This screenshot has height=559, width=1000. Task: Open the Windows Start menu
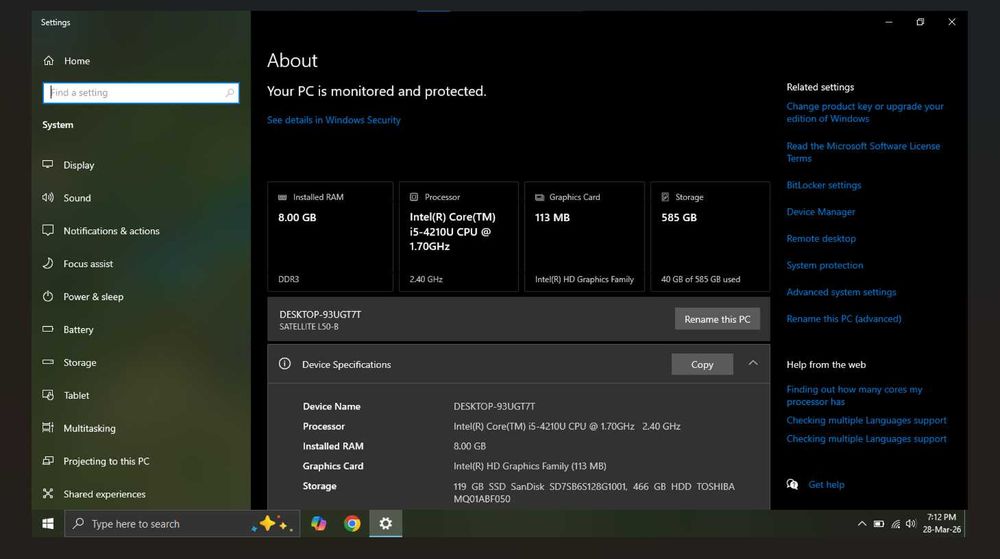[48, 524]
